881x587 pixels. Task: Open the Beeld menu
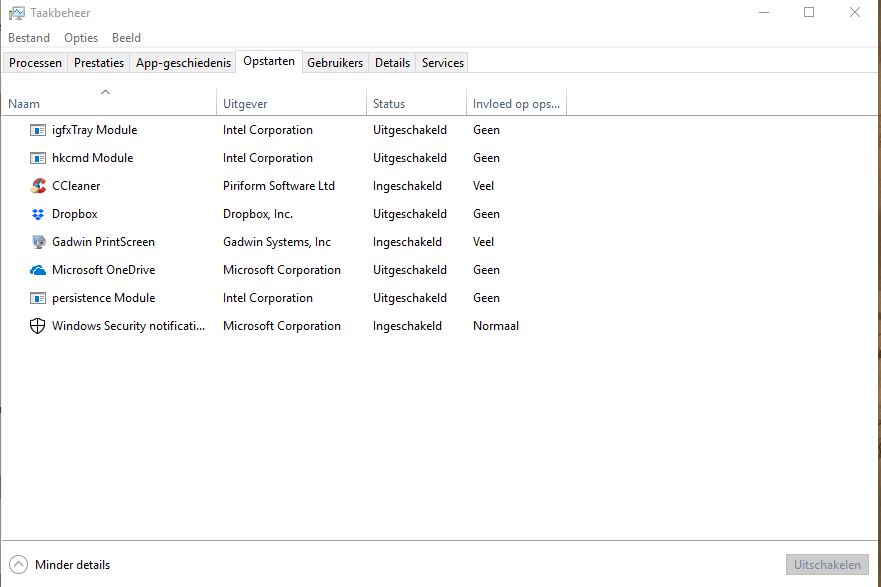coord(126,38)
